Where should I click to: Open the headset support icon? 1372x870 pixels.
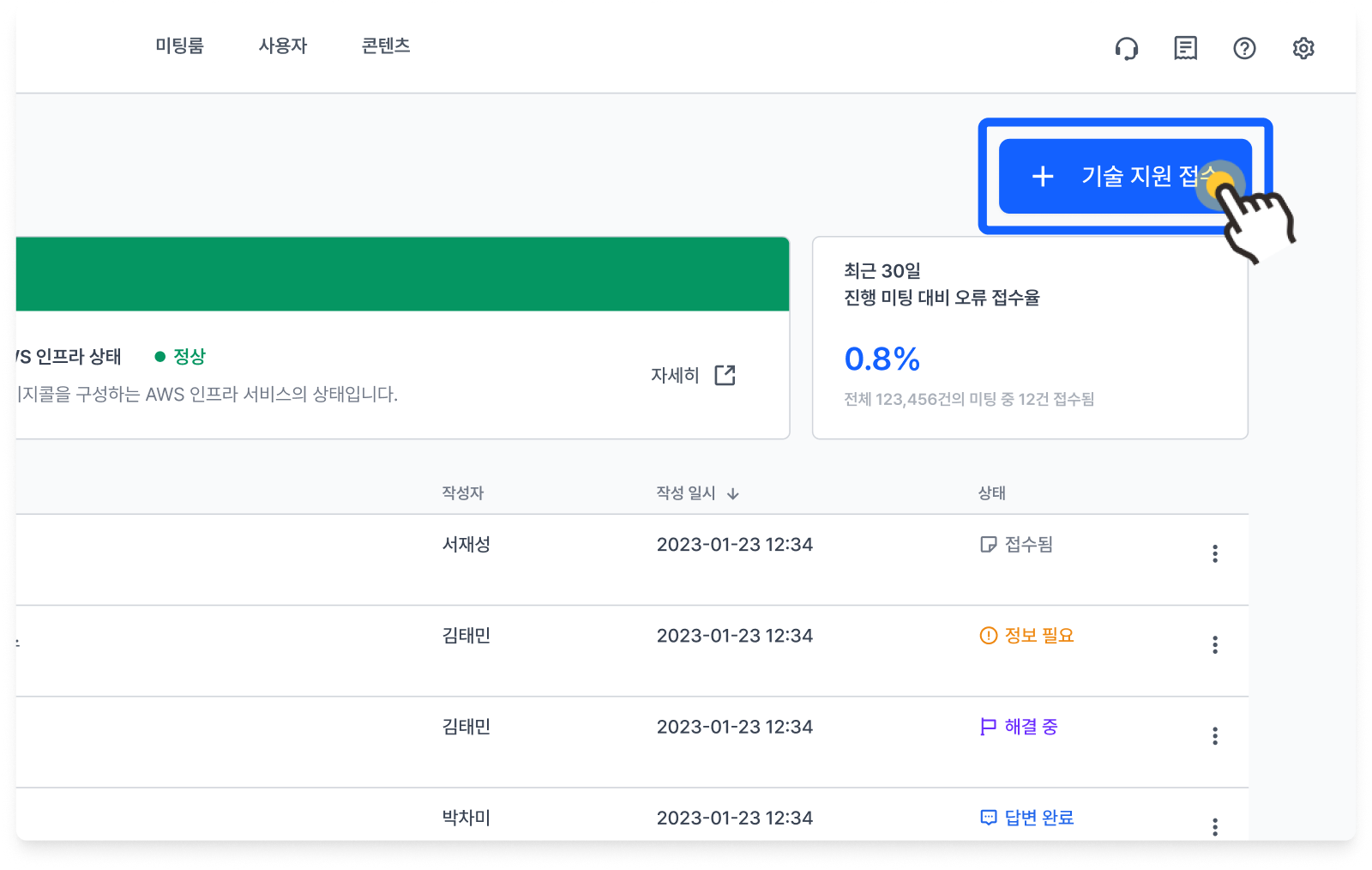(x=1127, y=48)
